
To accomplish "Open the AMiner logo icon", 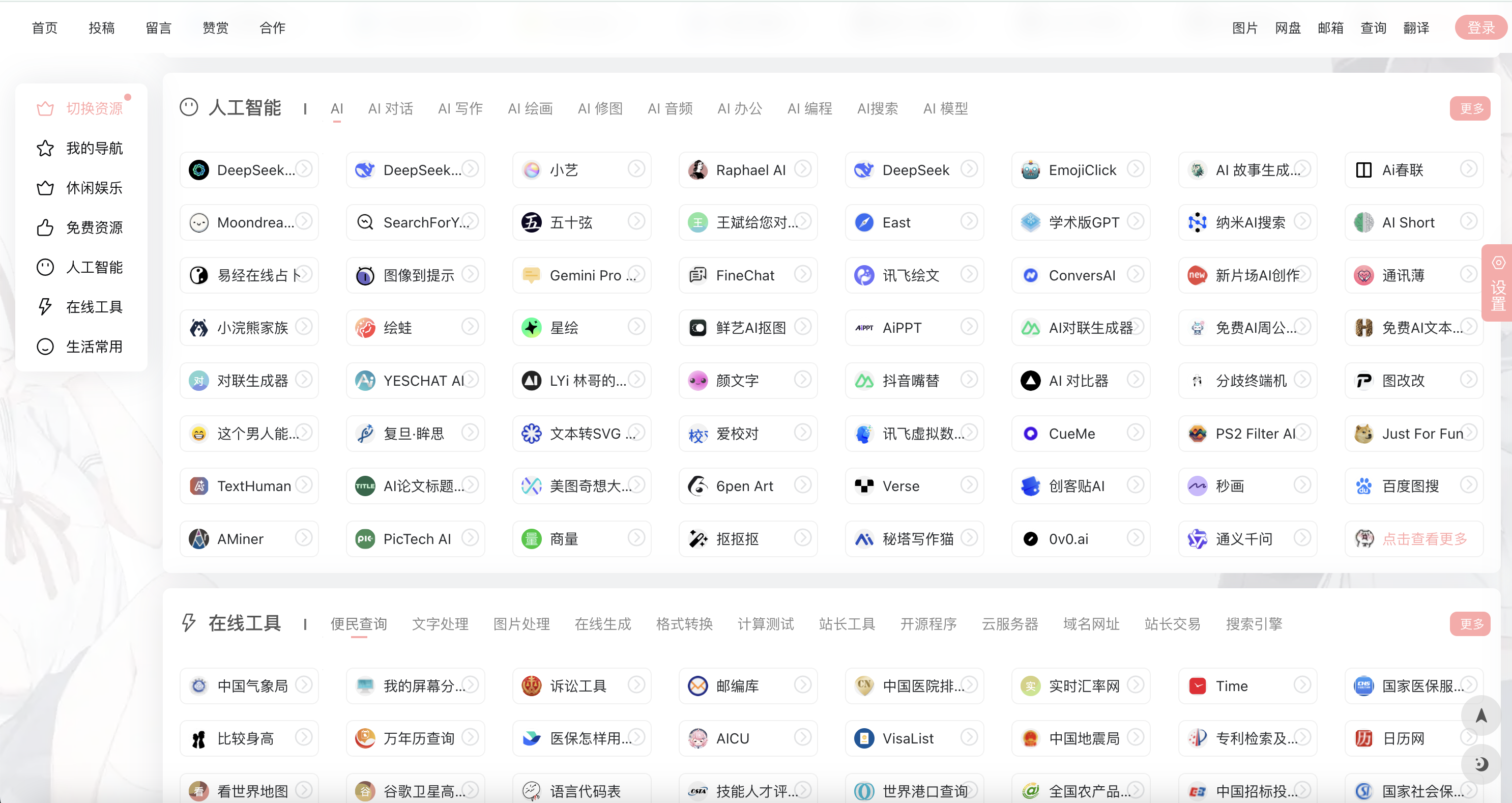I will (x=199, y=539).
